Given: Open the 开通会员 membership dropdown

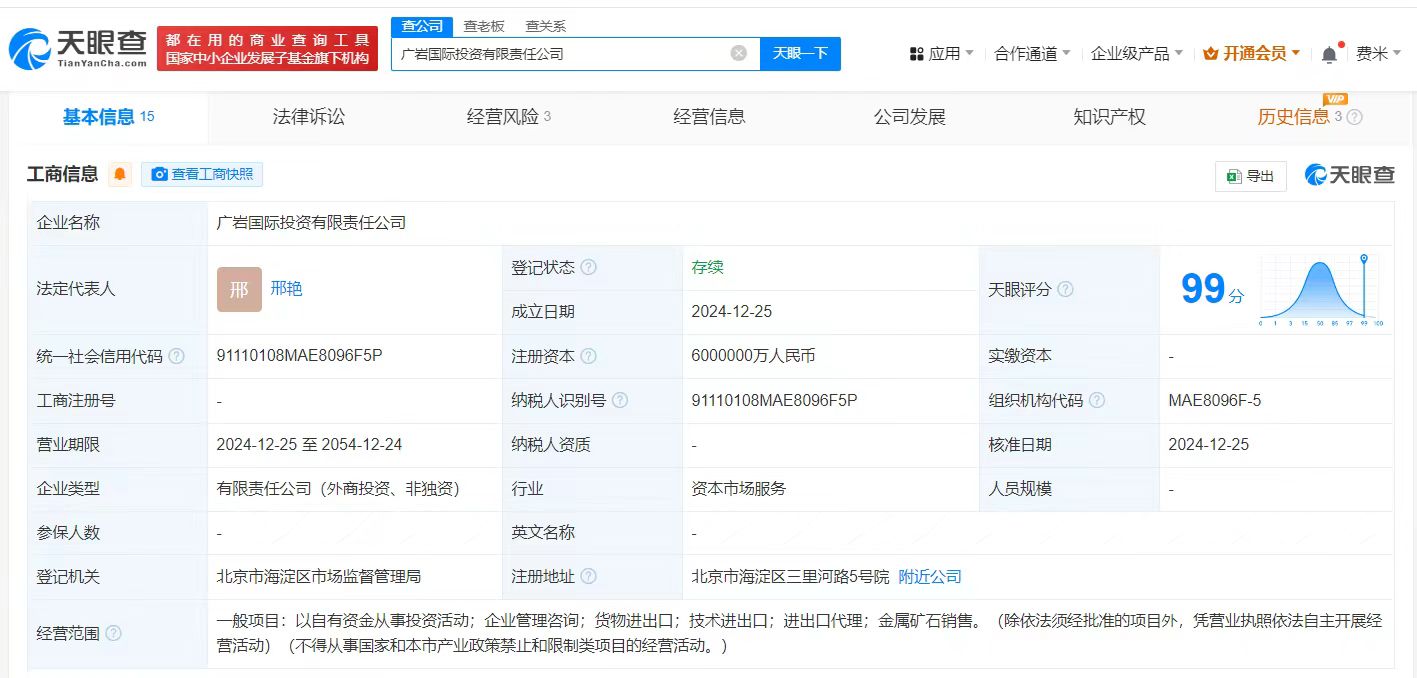Looking at the screenshot, I should point(1252,54).
